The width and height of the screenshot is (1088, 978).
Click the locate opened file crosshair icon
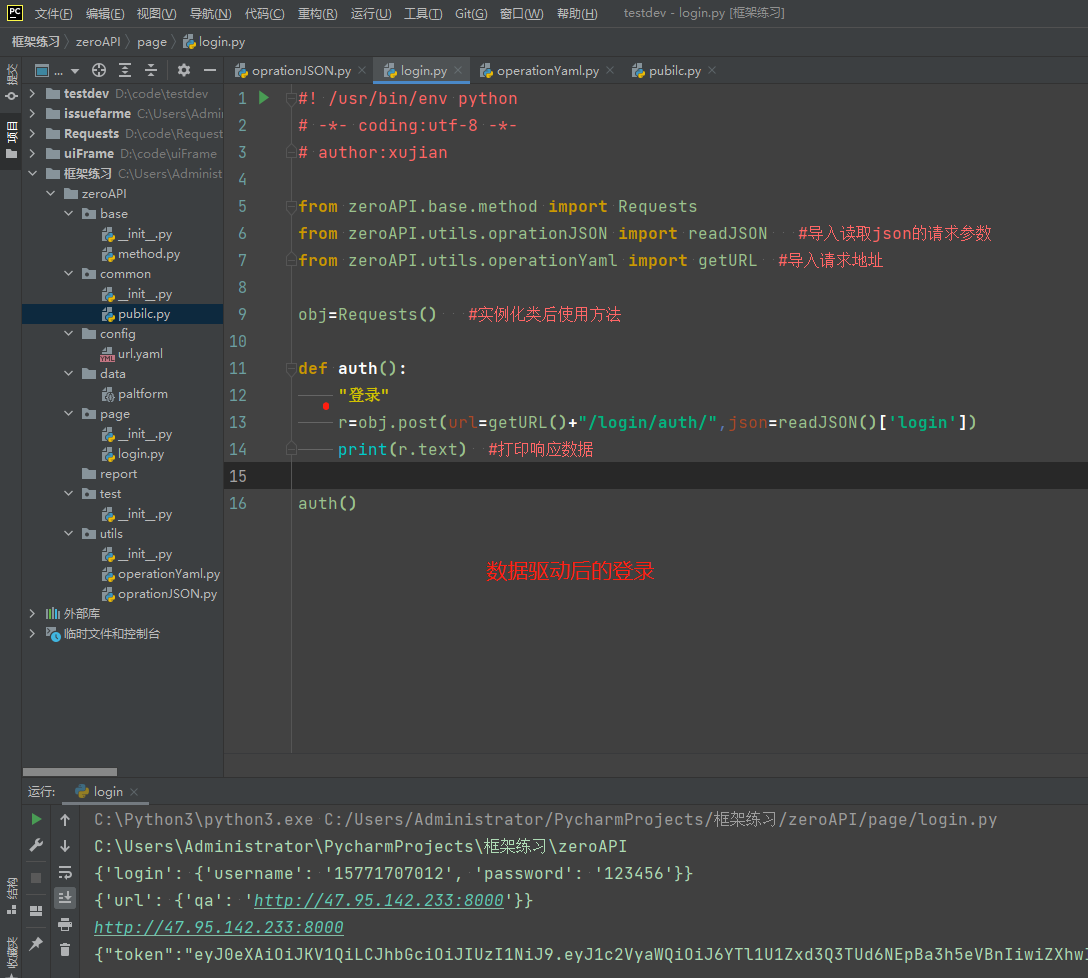pyautogui.click(x=99, y=70)
